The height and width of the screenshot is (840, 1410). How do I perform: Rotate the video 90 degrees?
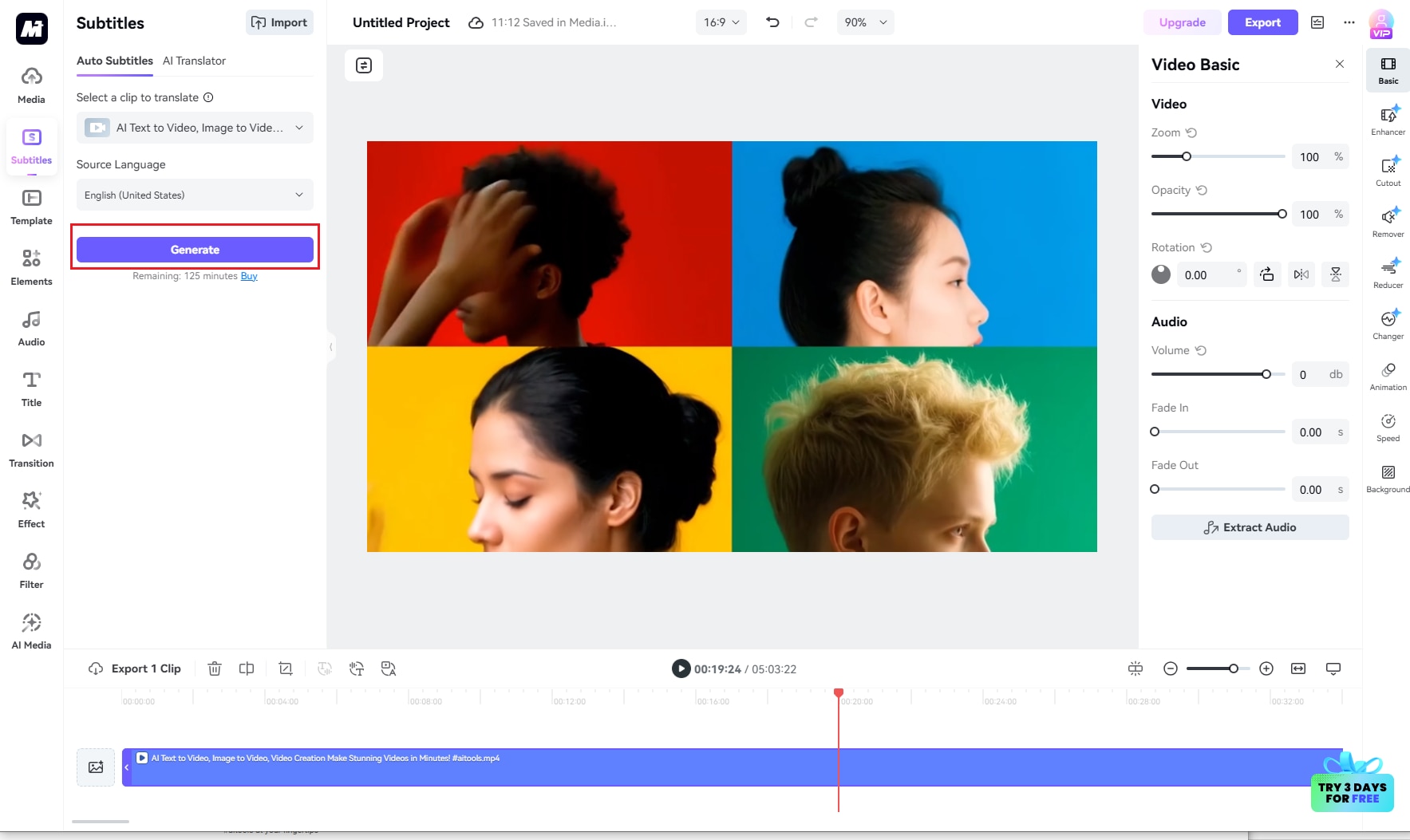1267,274
